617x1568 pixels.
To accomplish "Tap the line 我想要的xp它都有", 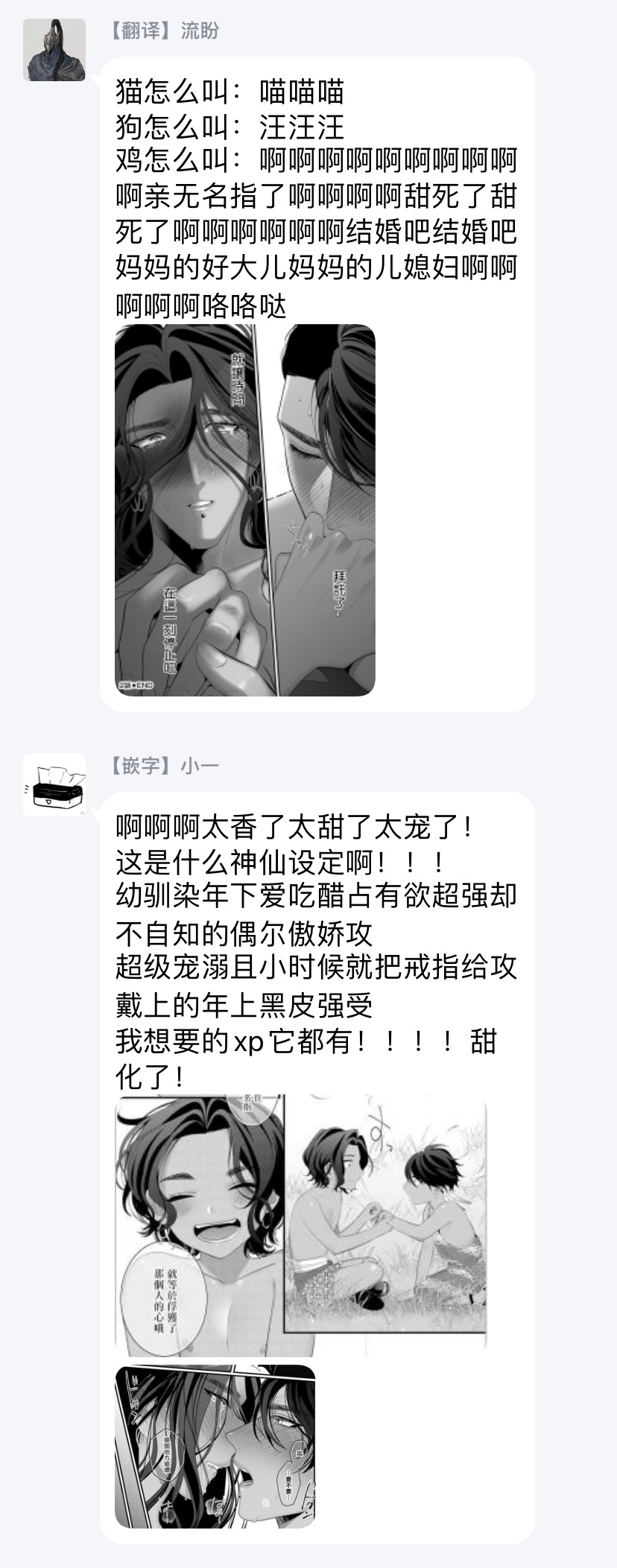I will coord(306,1041).
